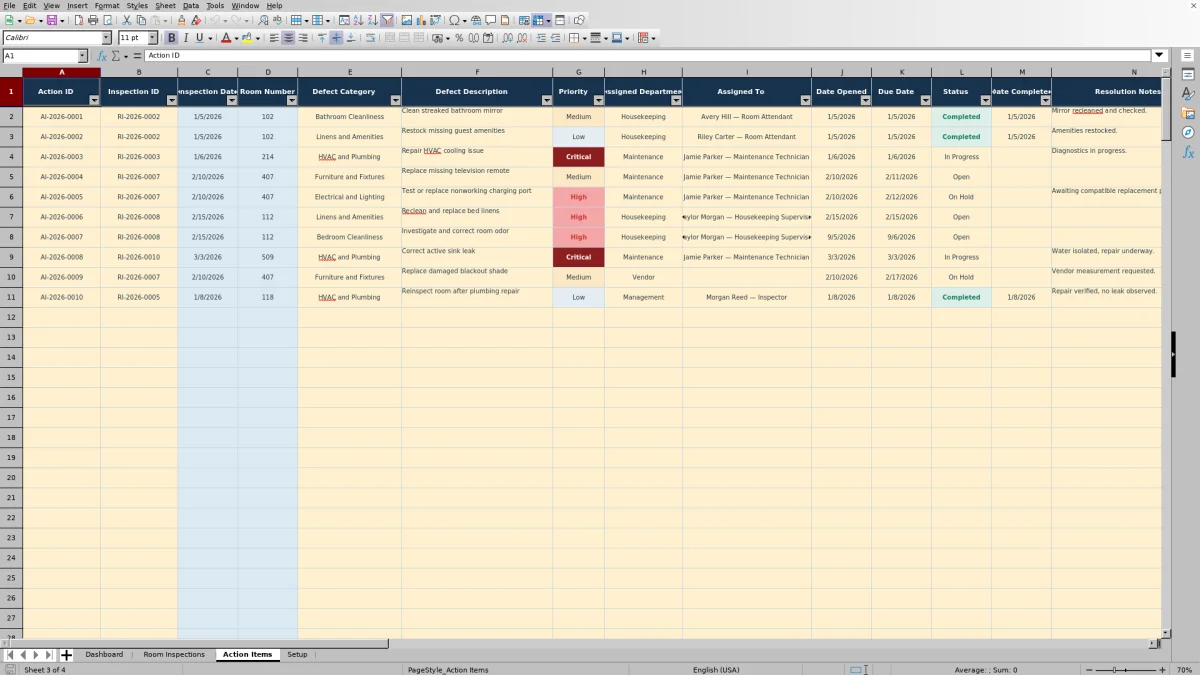Open the sidebar Functions fx icon

(1188, 152)
